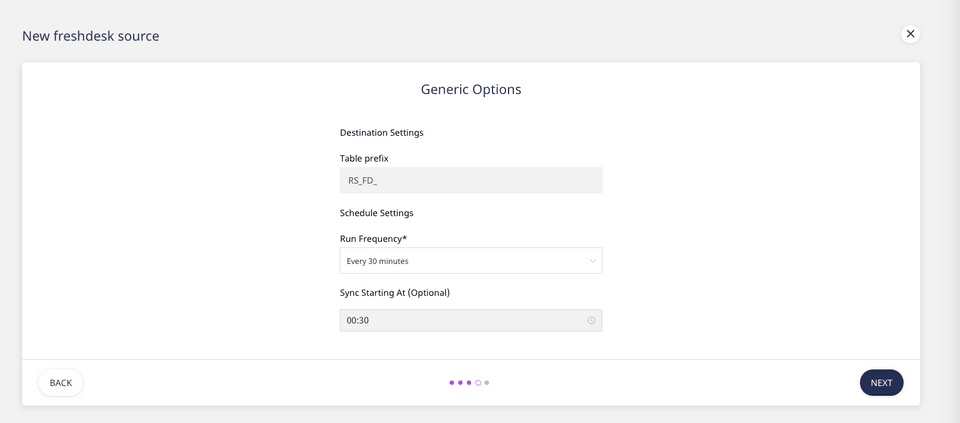960x423 pixels.
Task: Select the second step progress dot
Action: [460, 383]
